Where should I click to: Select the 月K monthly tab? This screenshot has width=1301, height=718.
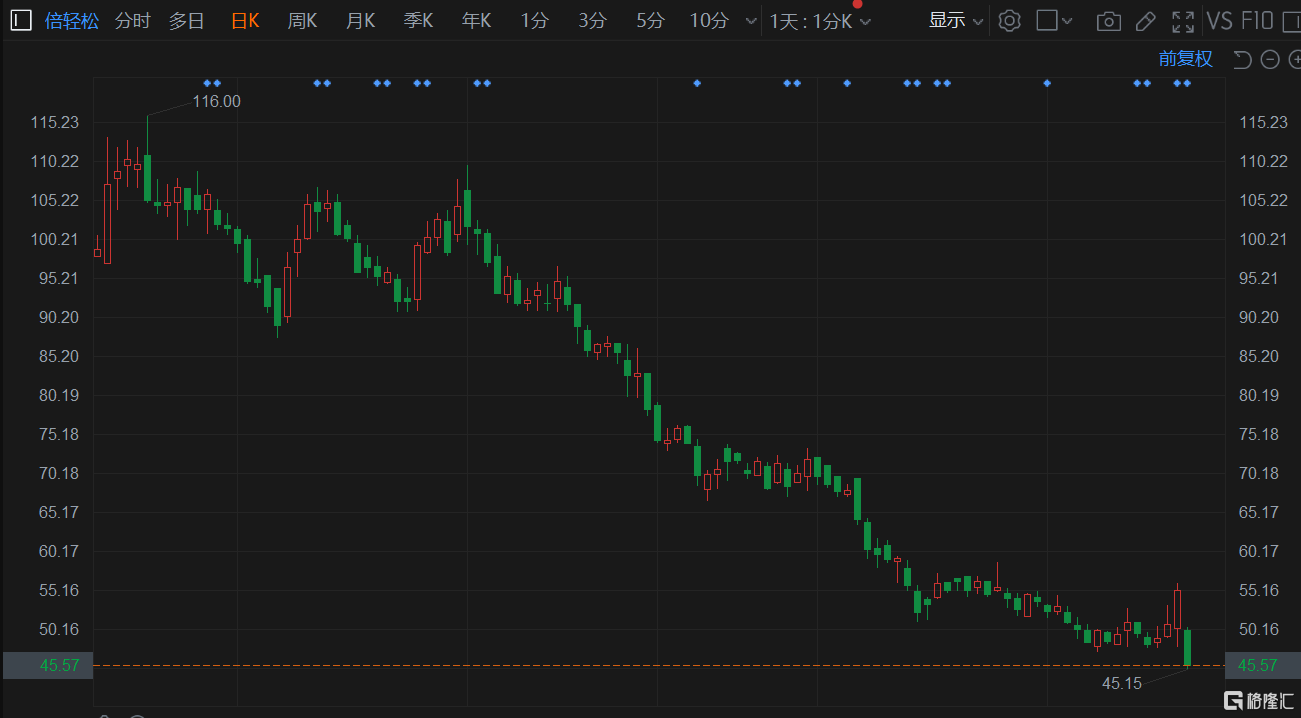pyautogui.click(x=360, y=20)
